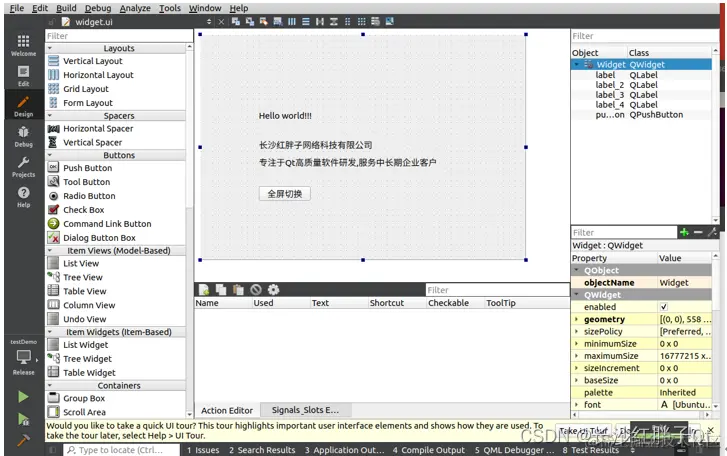Image resolution: width=727 pixels, height=456 pixels.
Task: Expand the sizePolicy property row
Action: pyautogui.click(x=576, y=331)
